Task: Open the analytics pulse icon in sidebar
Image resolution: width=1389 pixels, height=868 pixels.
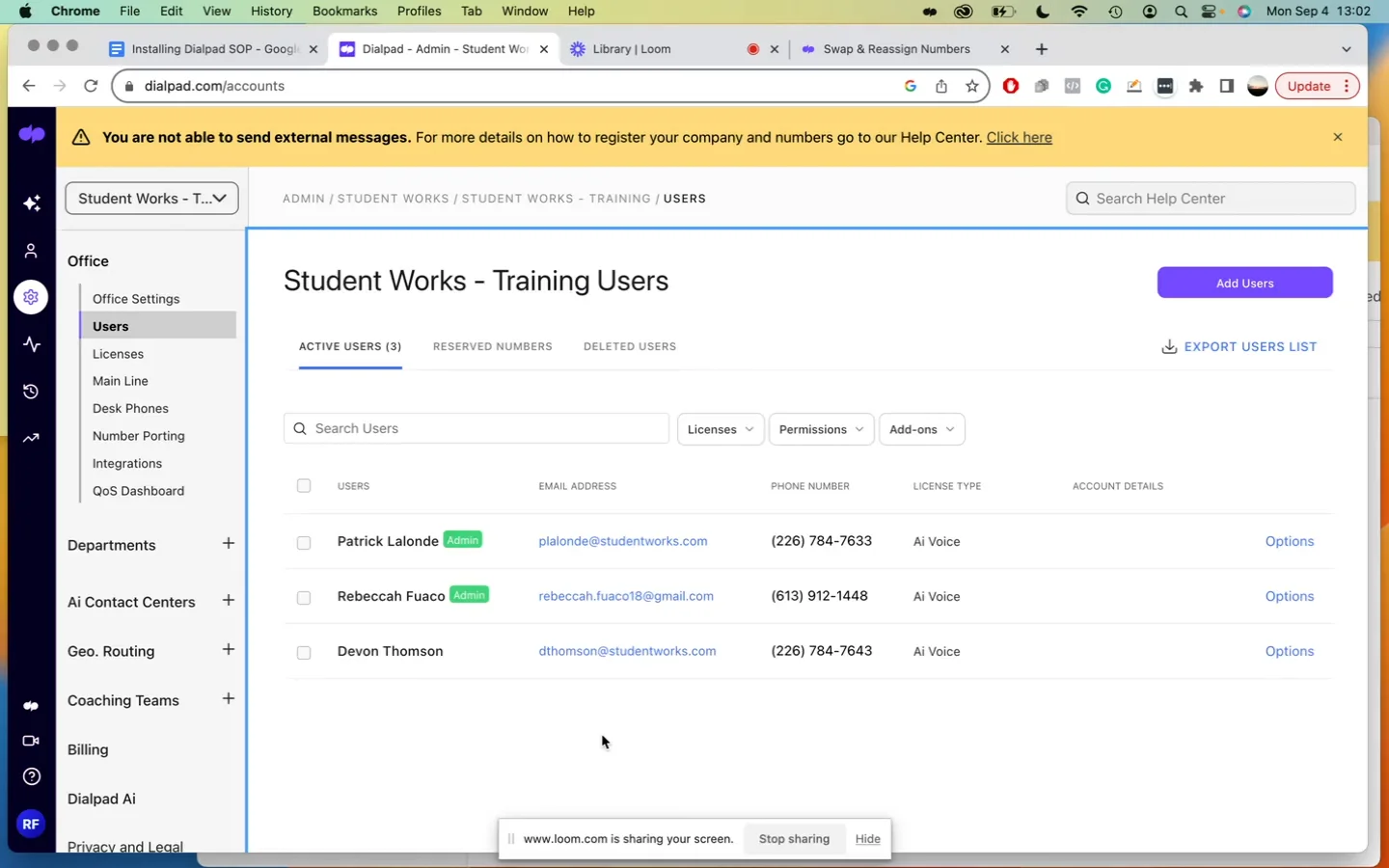Action: pos(32,344)
